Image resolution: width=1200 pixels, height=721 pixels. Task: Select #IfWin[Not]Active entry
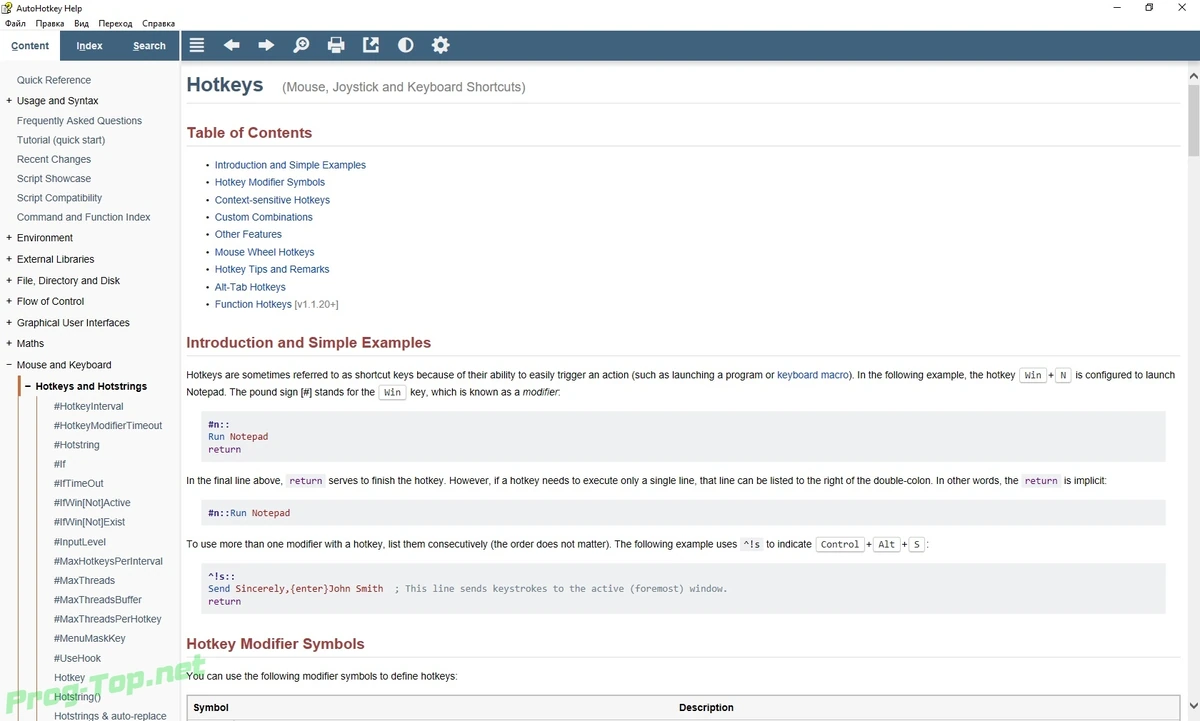click(92, 503)
